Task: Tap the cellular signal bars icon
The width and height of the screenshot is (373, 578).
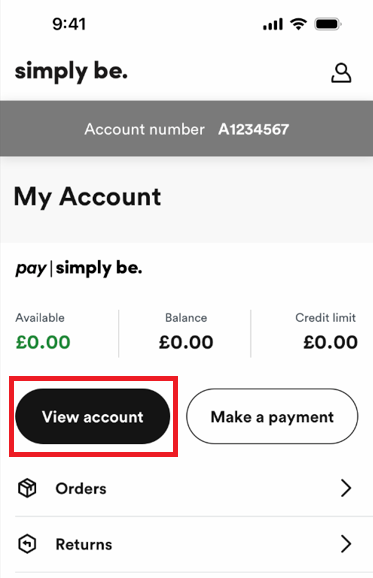Action: 273,24
